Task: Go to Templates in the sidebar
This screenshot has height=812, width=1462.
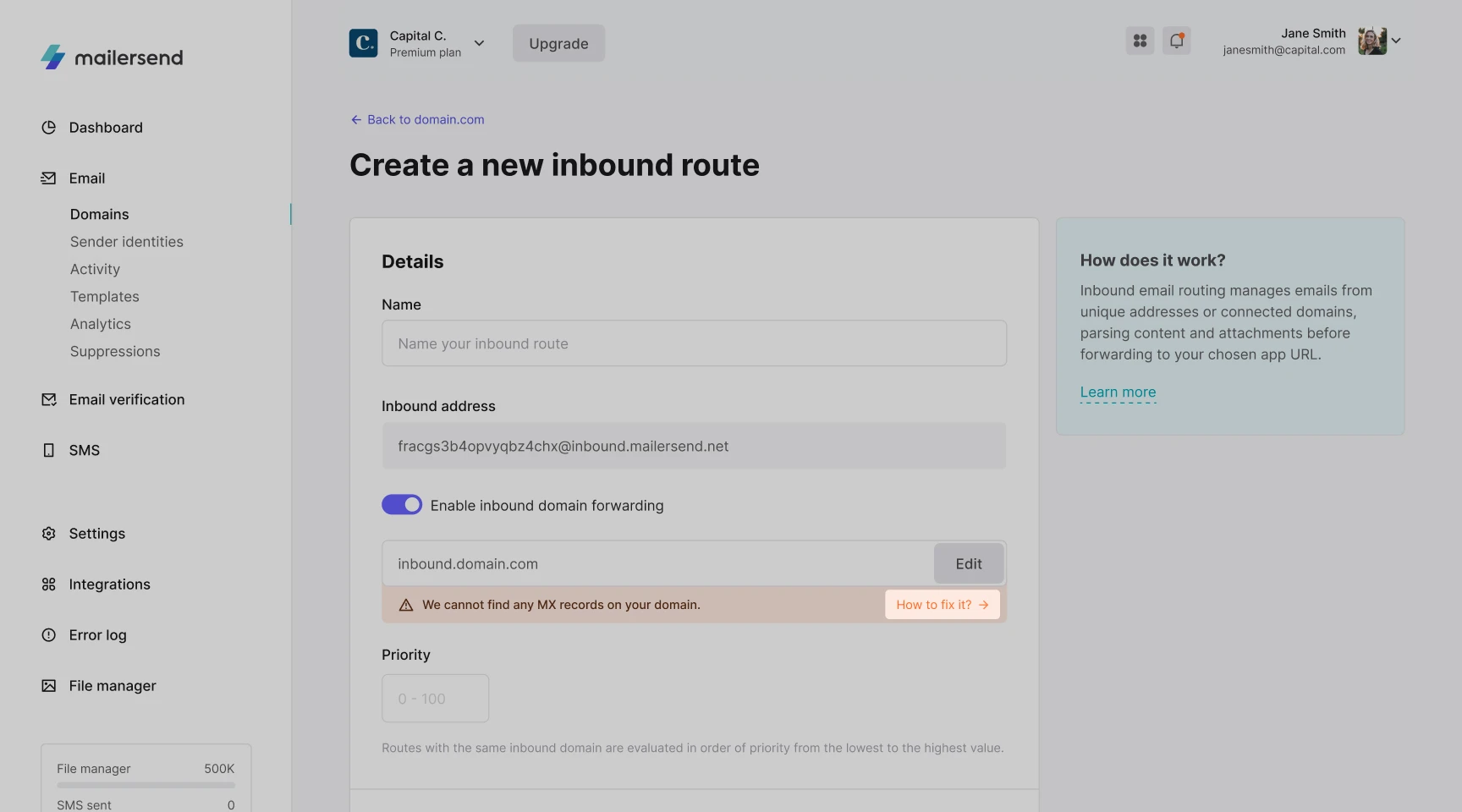Action: 105,297
